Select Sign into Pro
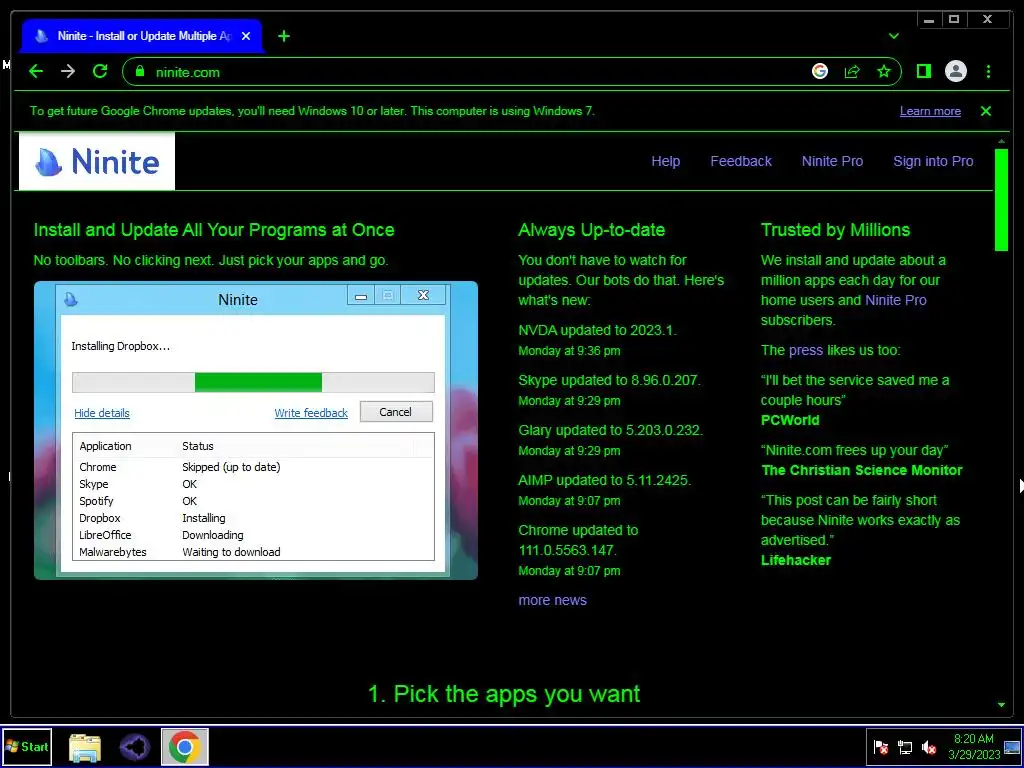The height and width of the screenshot is (768, 1024). (x=933, y=161)
